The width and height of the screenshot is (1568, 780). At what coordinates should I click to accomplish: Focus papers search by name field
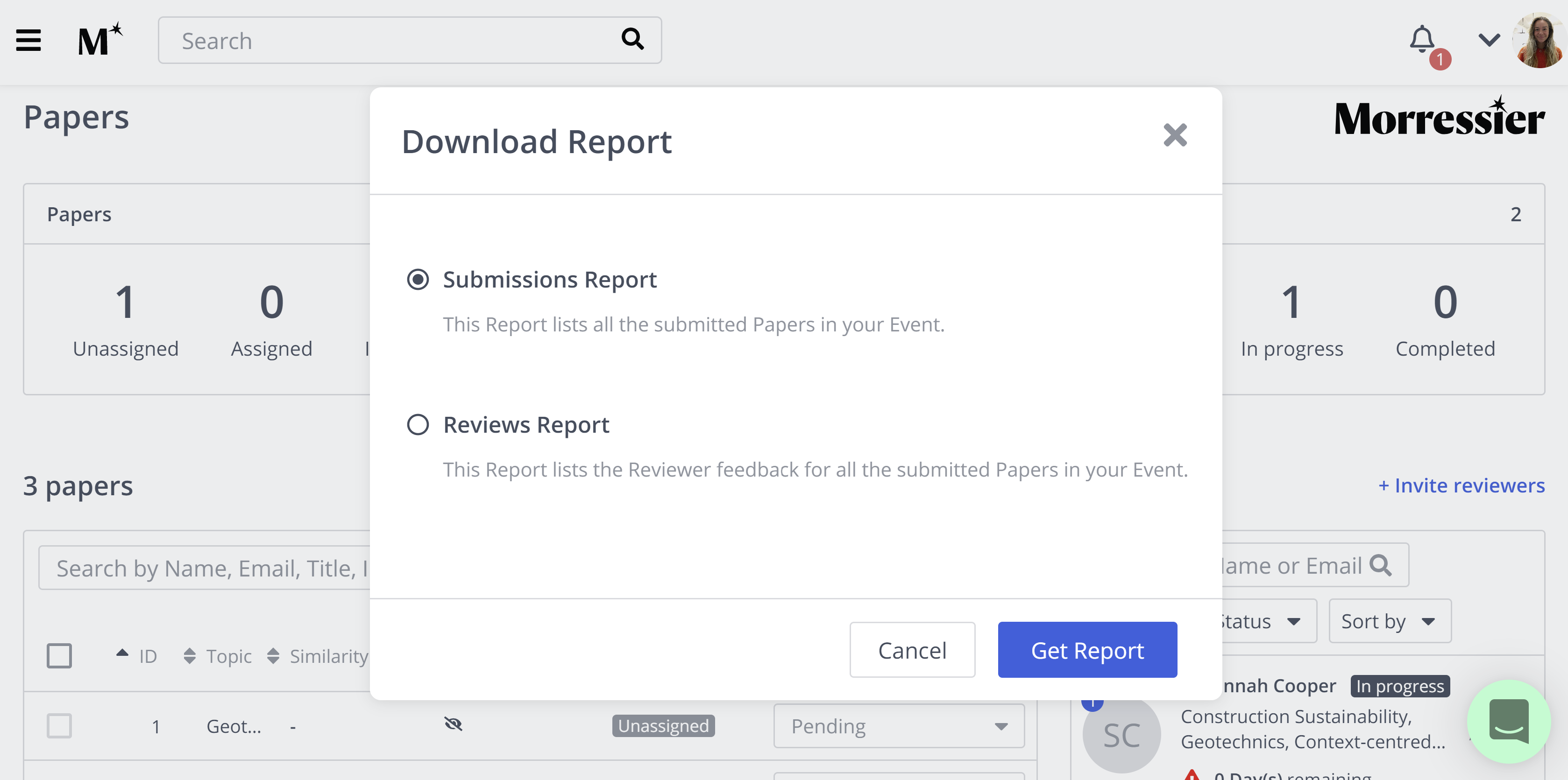(205, 568)
